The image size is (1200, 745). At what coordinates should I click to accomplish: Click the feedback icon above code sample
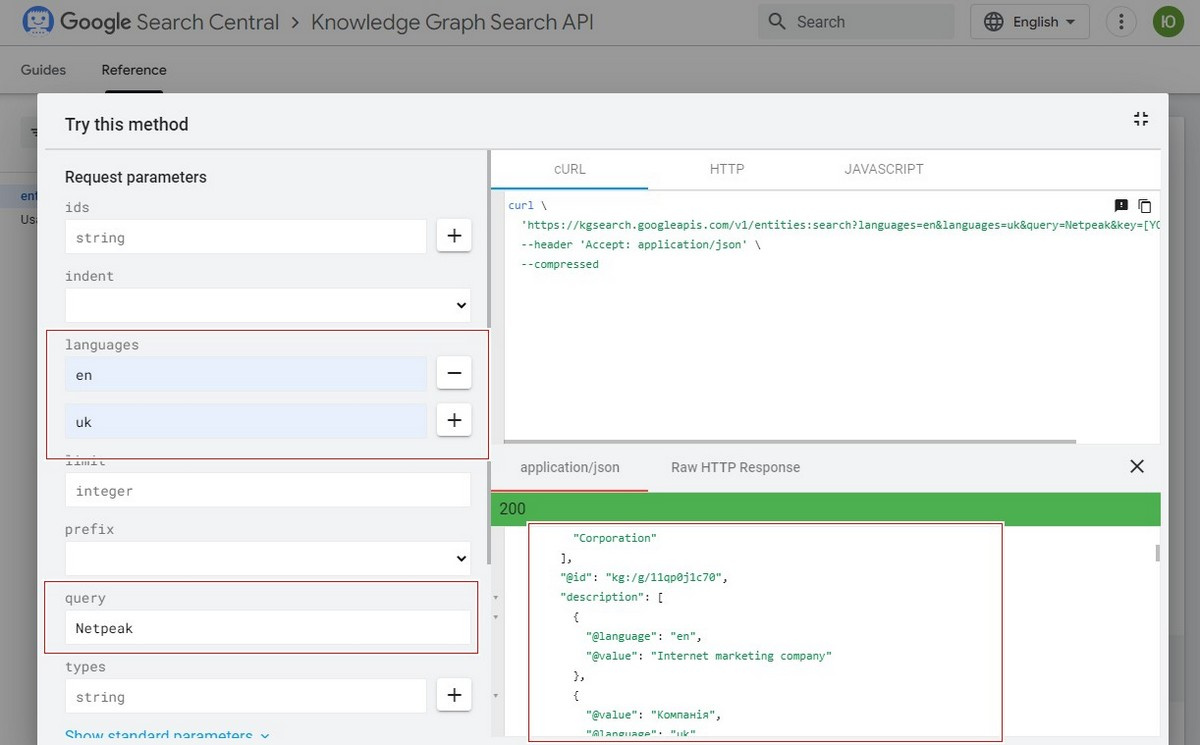[x=1121, y=206]
